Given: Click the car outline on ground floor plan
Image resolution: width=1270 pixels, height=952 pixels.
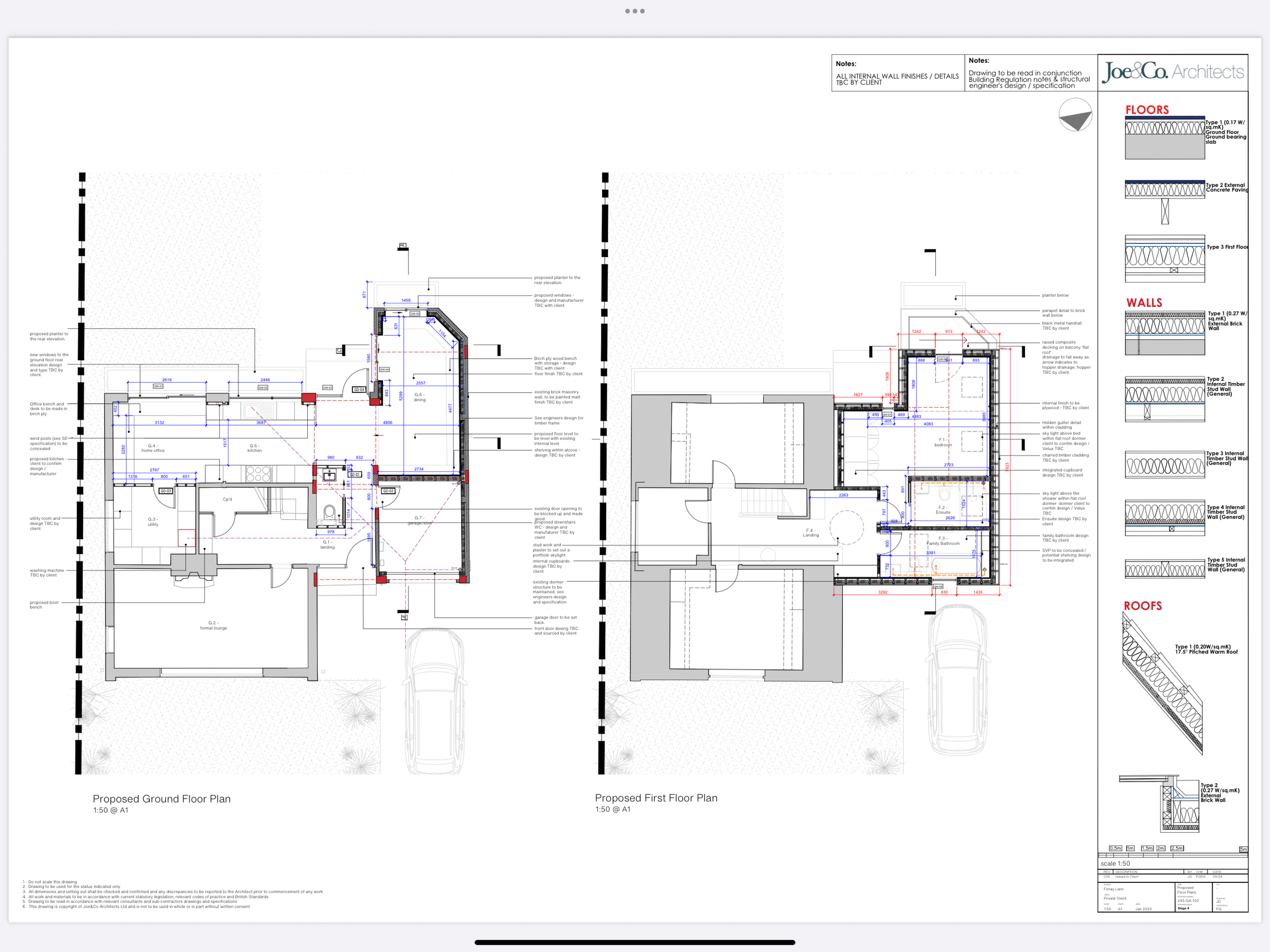Looking at the screenshot, I should point(435,701).
